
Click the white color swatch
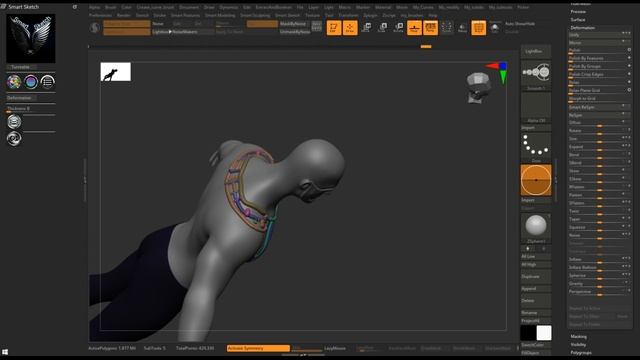544,333
